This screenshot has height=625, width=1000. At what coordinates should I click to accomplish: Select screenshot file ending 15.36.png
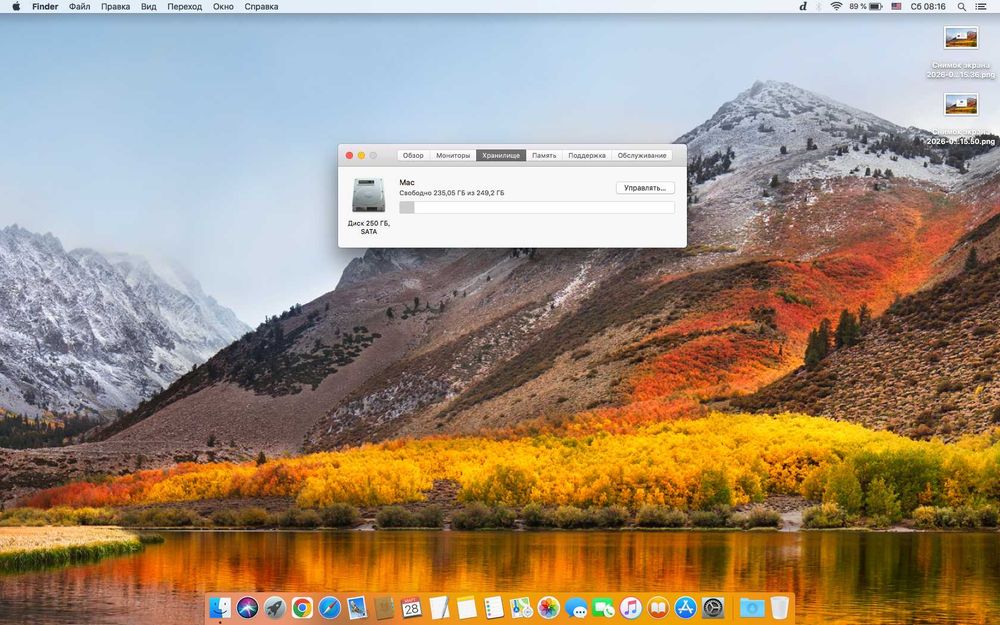[x=960, y=52]
